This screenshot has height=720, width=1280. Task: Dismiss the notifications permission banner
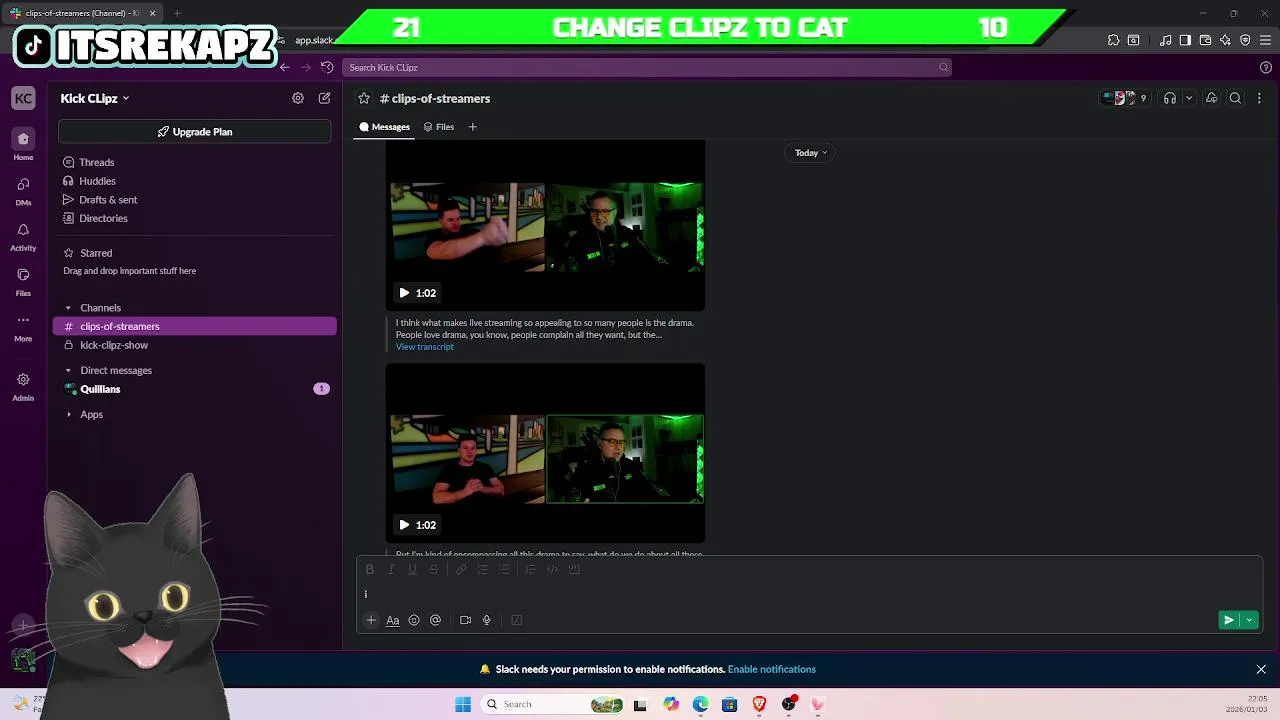pos(1261,669)
